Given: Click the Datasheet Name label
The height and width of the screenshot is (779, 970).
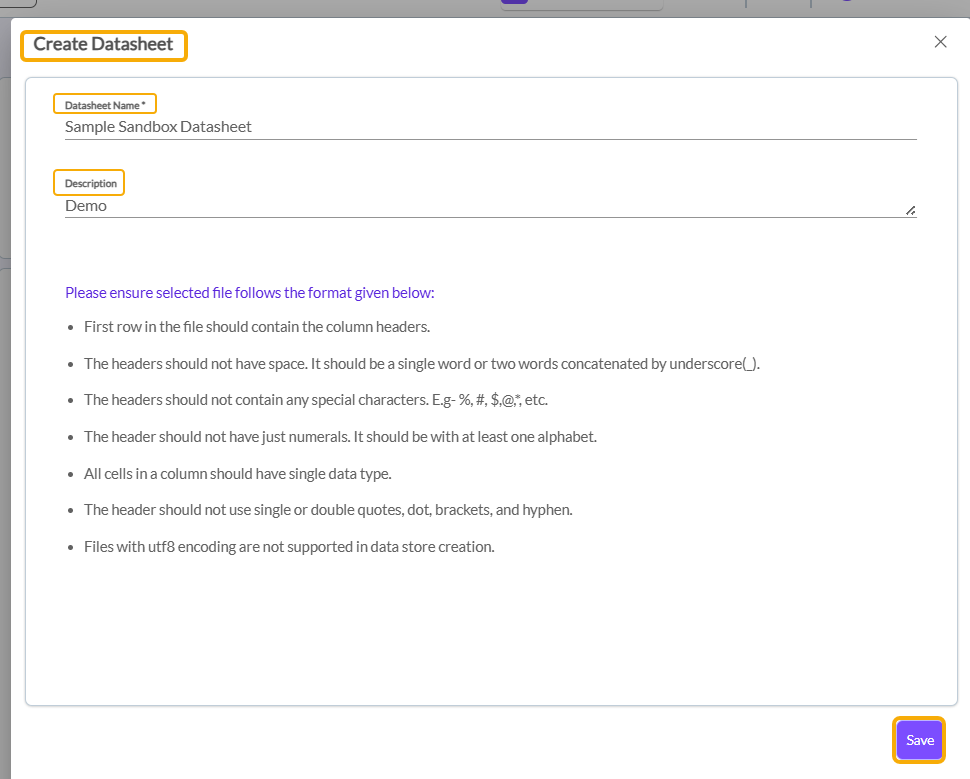Looking at the screenshot, I should tap(105, 105).
